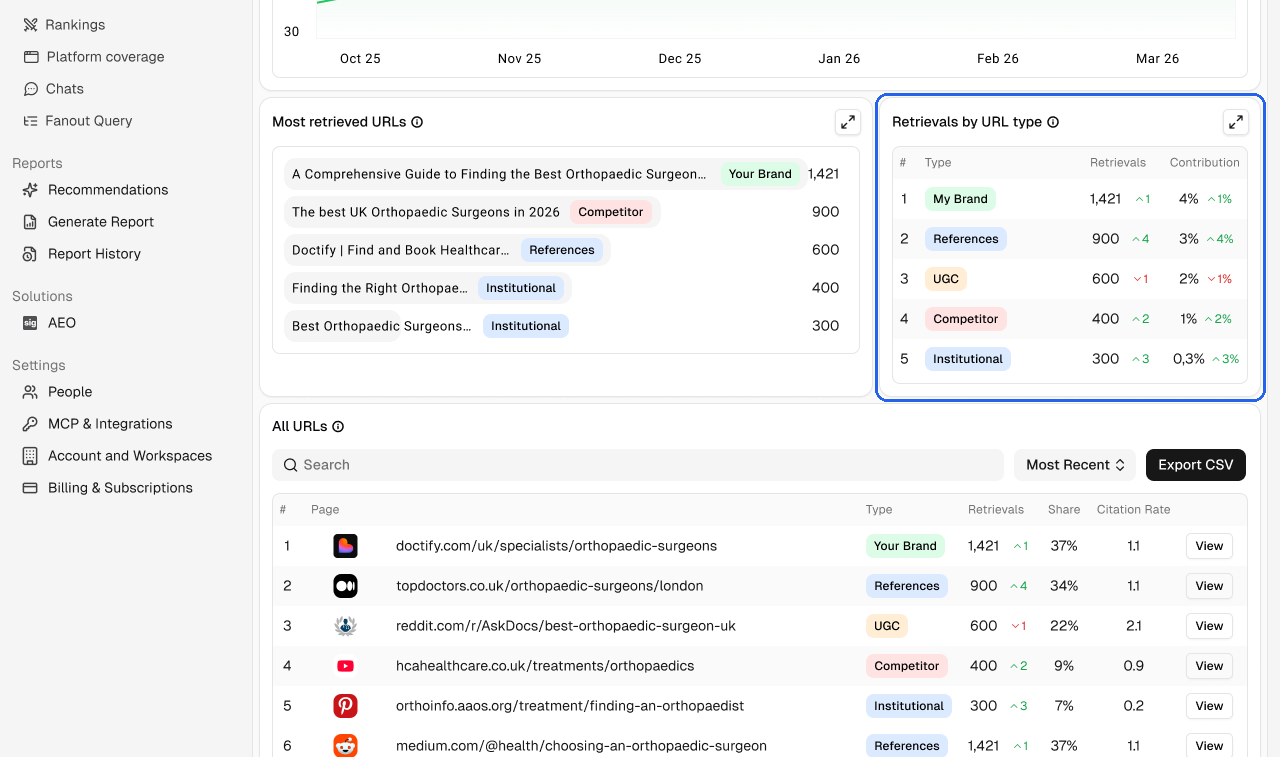
Task: Open Platform coverage page
Action: pos(94,57)
